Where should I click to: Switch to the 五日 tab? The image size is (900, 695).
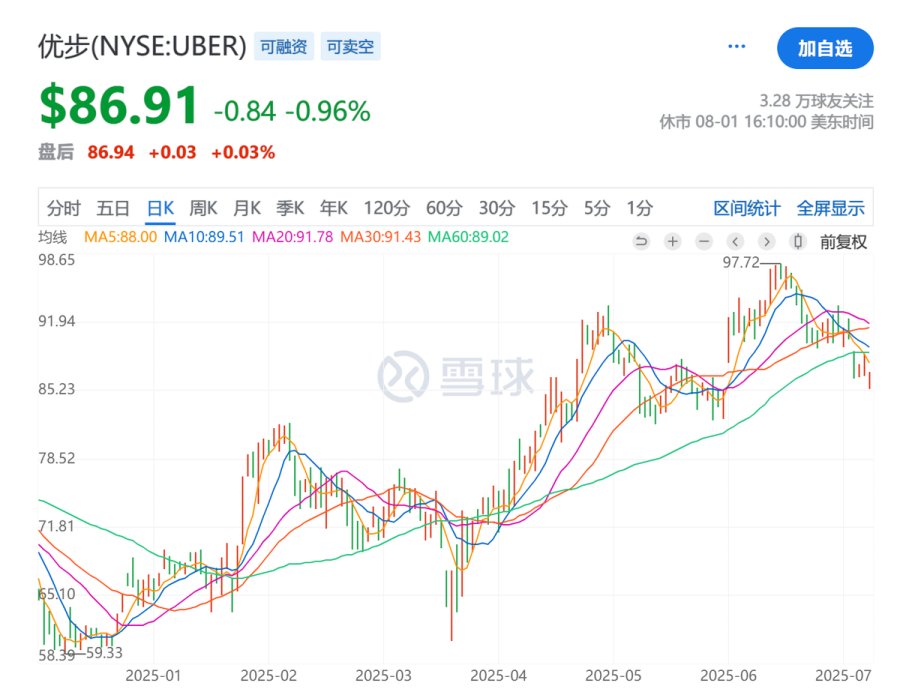pos(112,208)
